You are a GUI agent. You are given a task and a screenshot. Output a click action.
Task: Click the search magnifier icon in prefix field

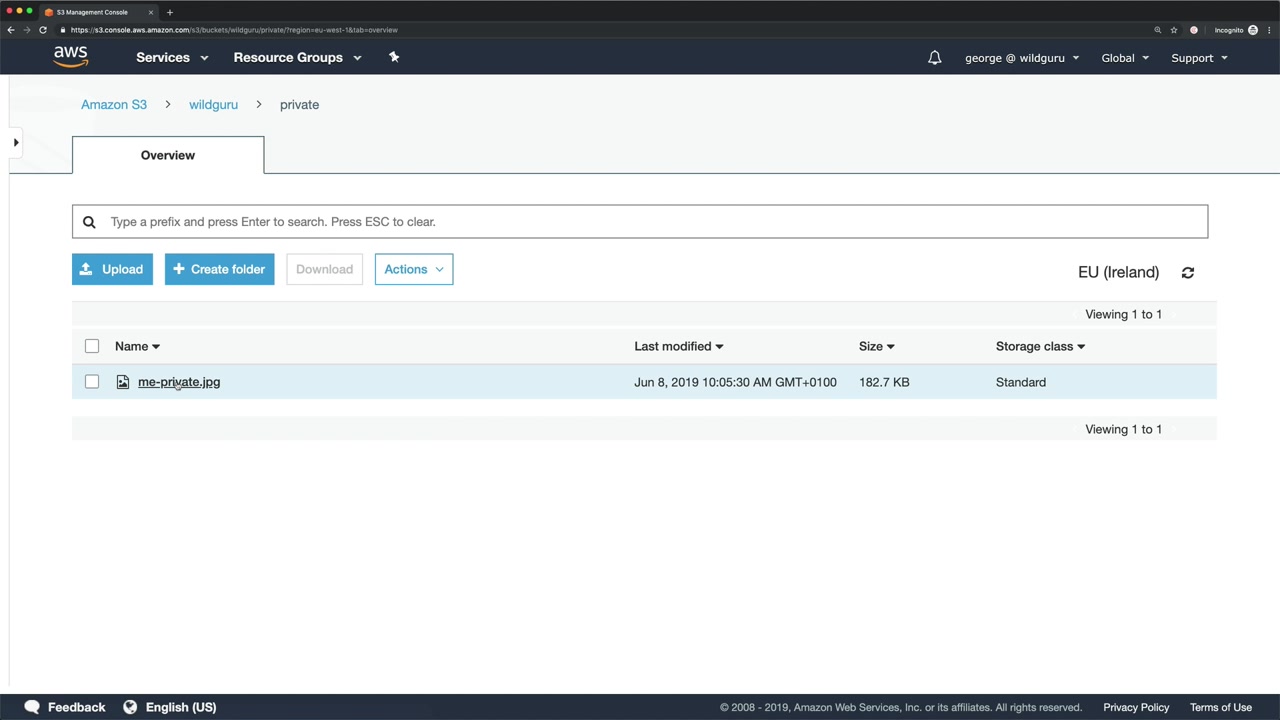[x=89, y=222]
